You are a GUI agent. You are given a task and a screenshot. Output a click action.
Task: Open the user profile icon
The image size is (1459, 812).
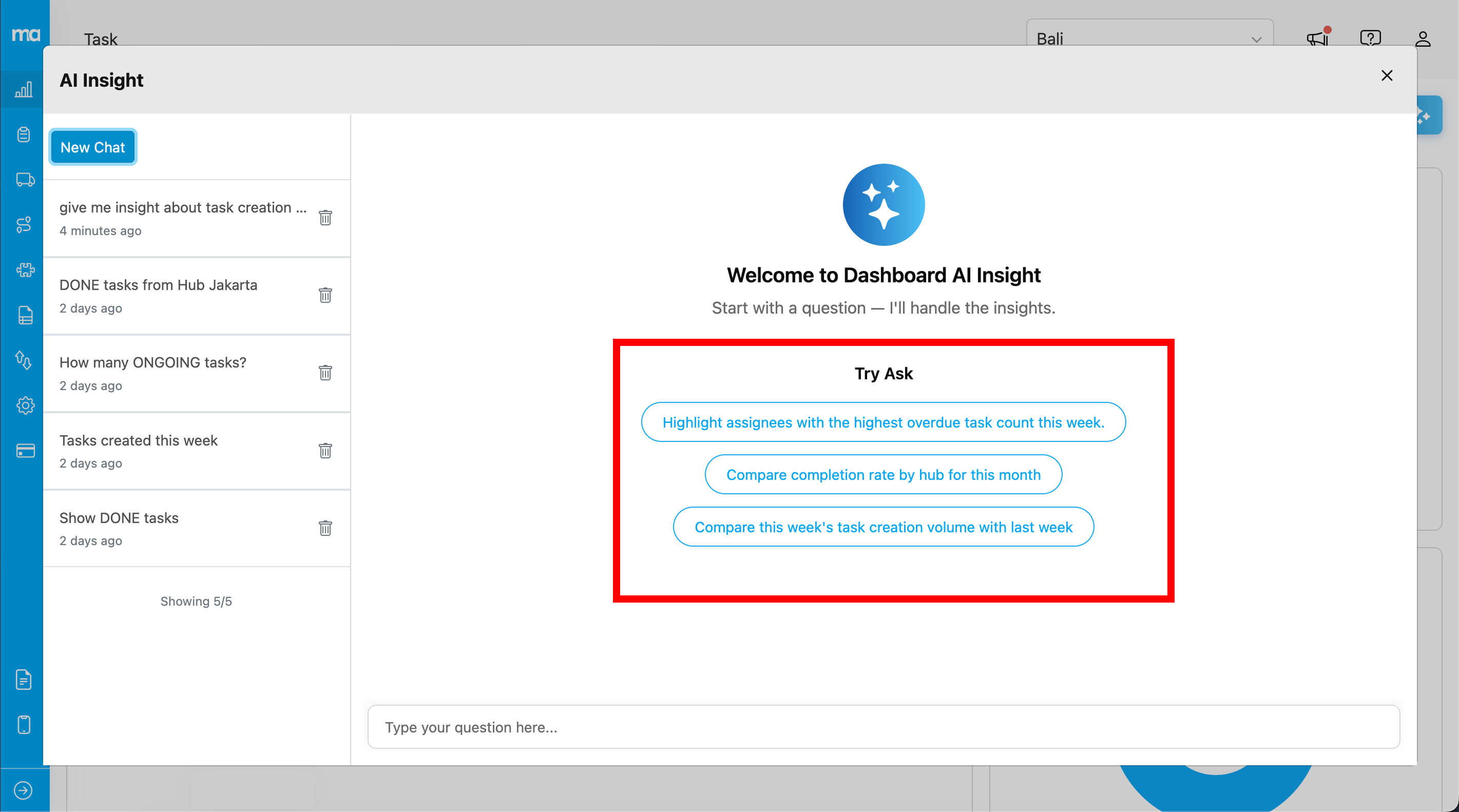click(x=1423, y=38)
